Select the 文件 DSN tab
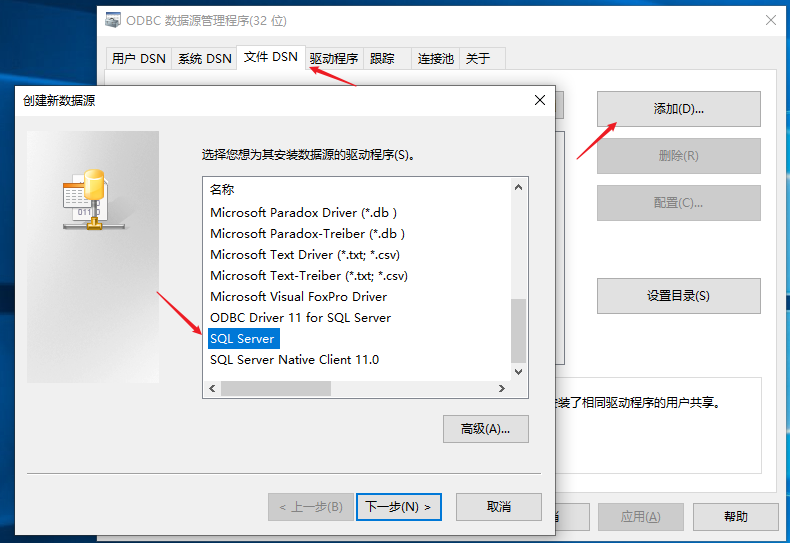The image size is (790, 543). (271, 57)
